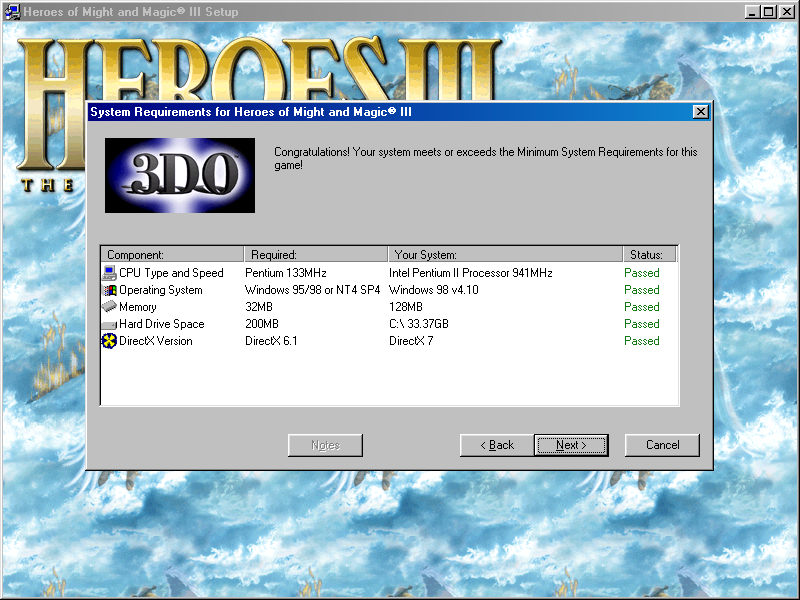Select the Operating System row label

[x=161, y=290]
